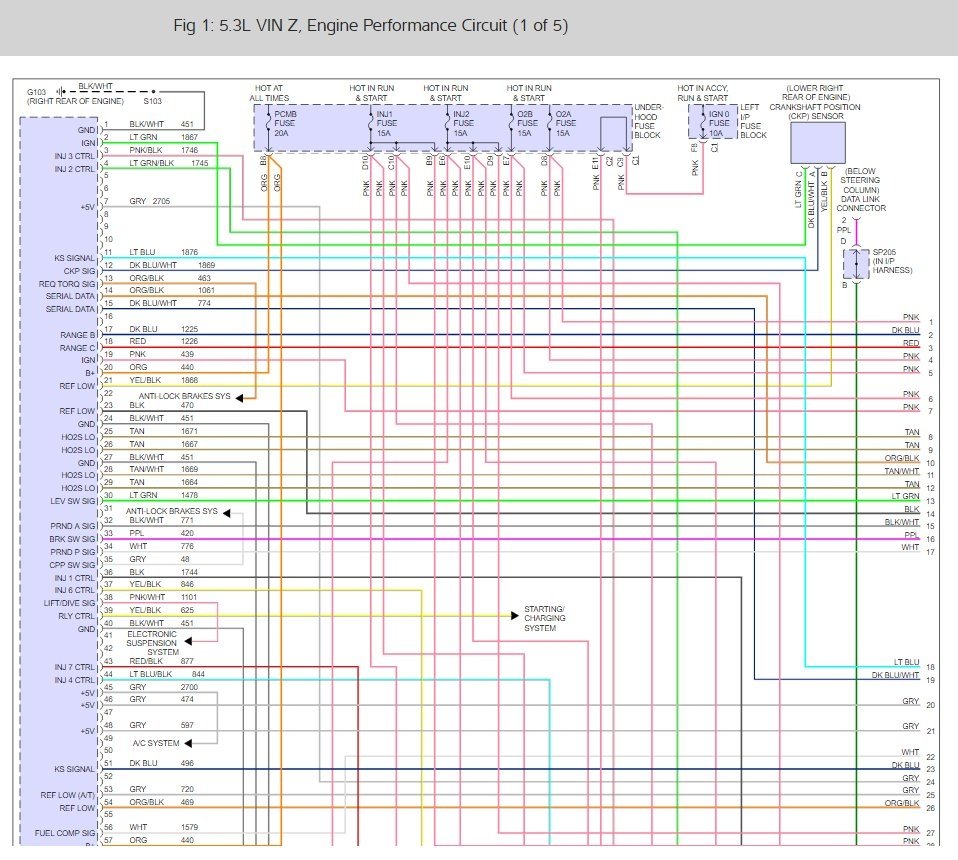Viewport: 958px width, 860px height.
Task: Click the REF LOW (A/T) pin label
Action: (68, 795)
